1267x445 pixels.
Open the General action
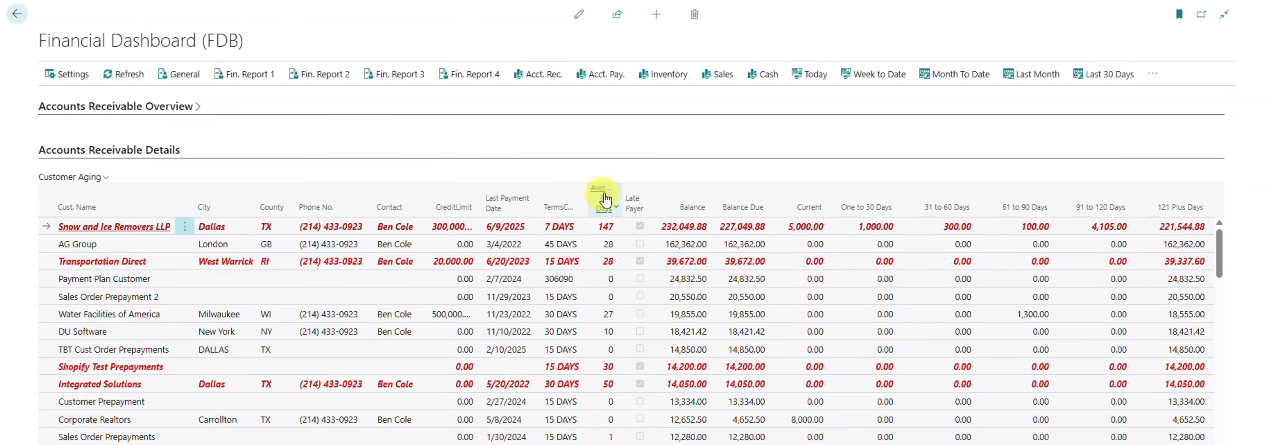coord(178,74)
